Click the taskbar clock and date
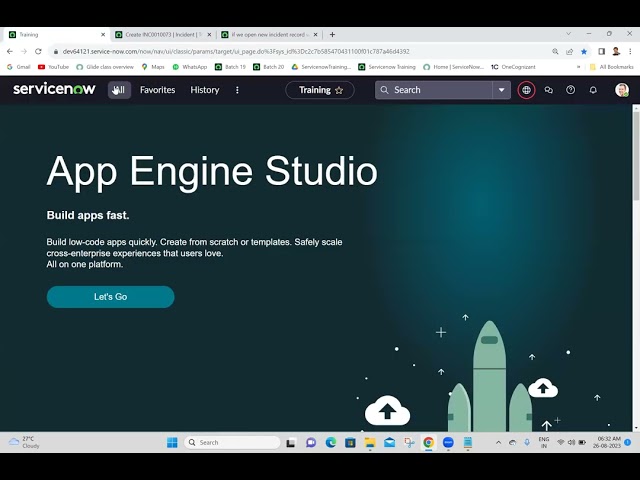 [607, 442]
